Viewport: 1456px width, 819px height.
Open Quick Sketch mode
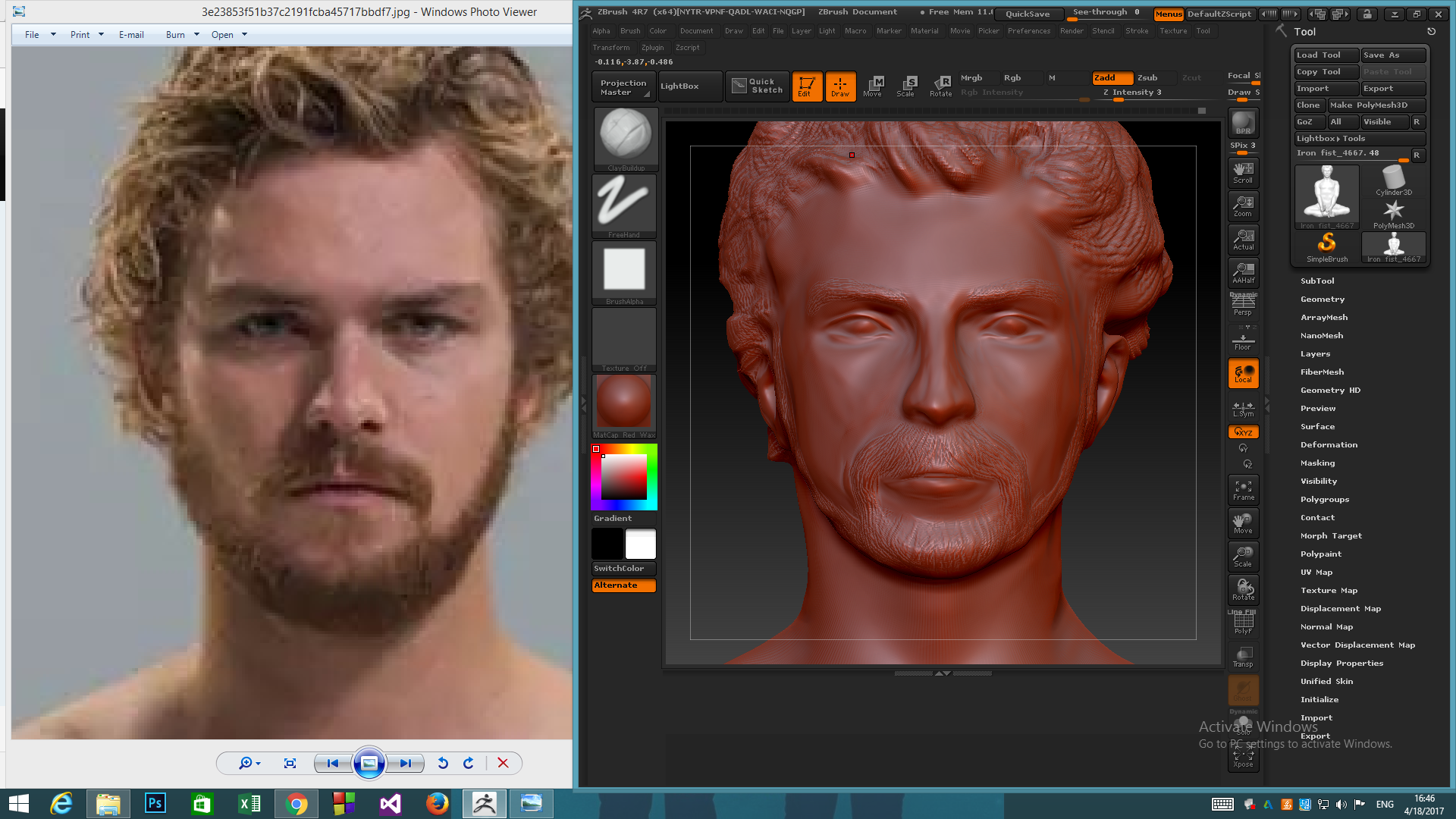click(757, 86)
